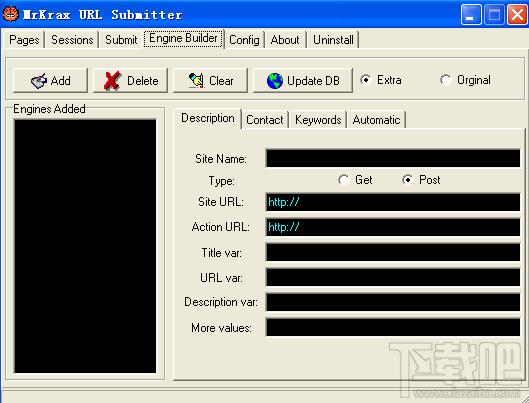Click the Clear button
The width and height of the screenshot is (529, 403).
point(210,80)
